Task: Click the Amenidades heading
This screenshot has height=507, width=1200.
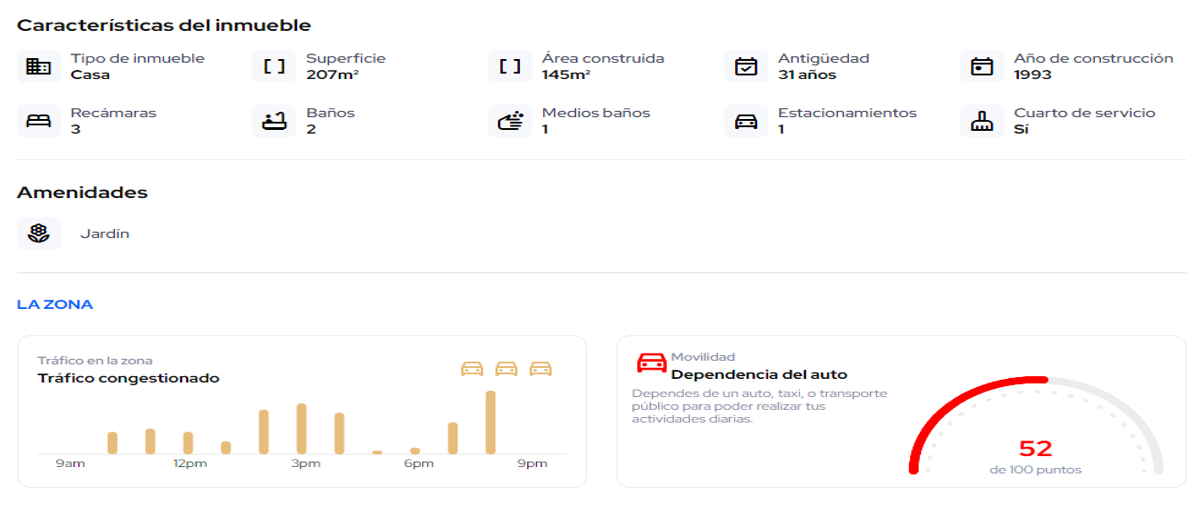Action: pyautogui.click(x=83, y=192)
